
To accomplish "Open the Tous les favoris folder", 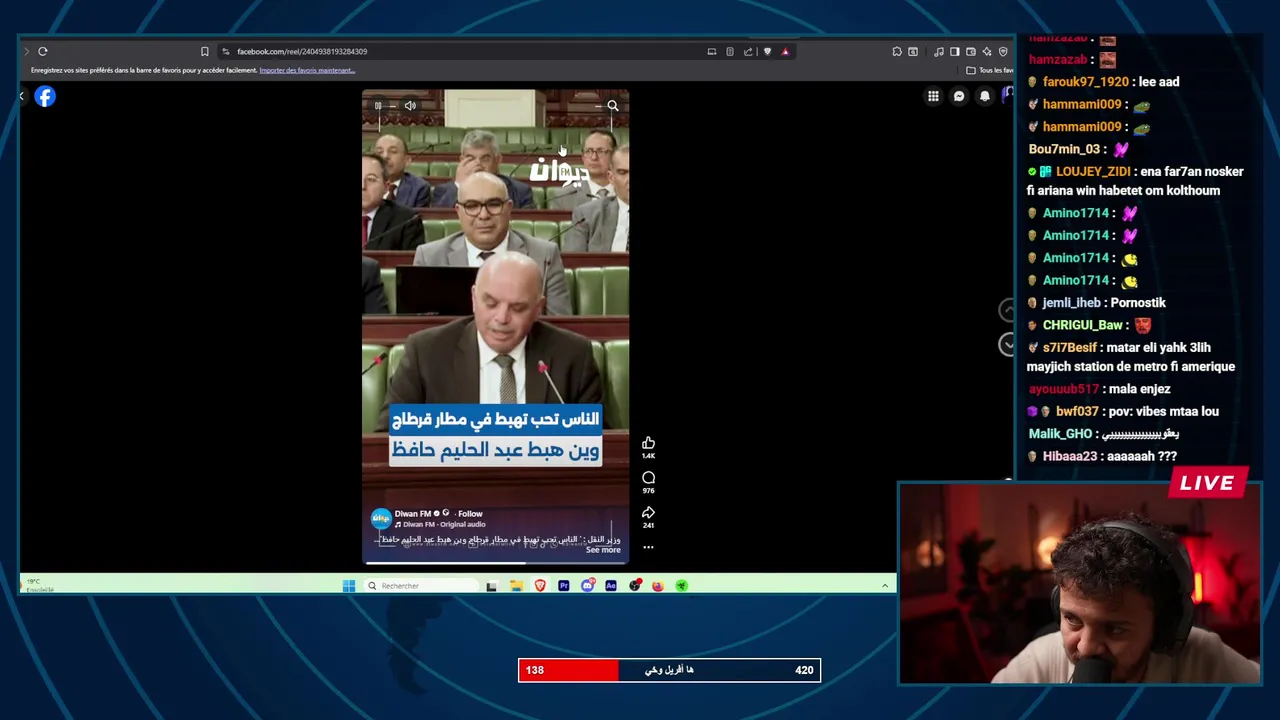I will [990, 70].
